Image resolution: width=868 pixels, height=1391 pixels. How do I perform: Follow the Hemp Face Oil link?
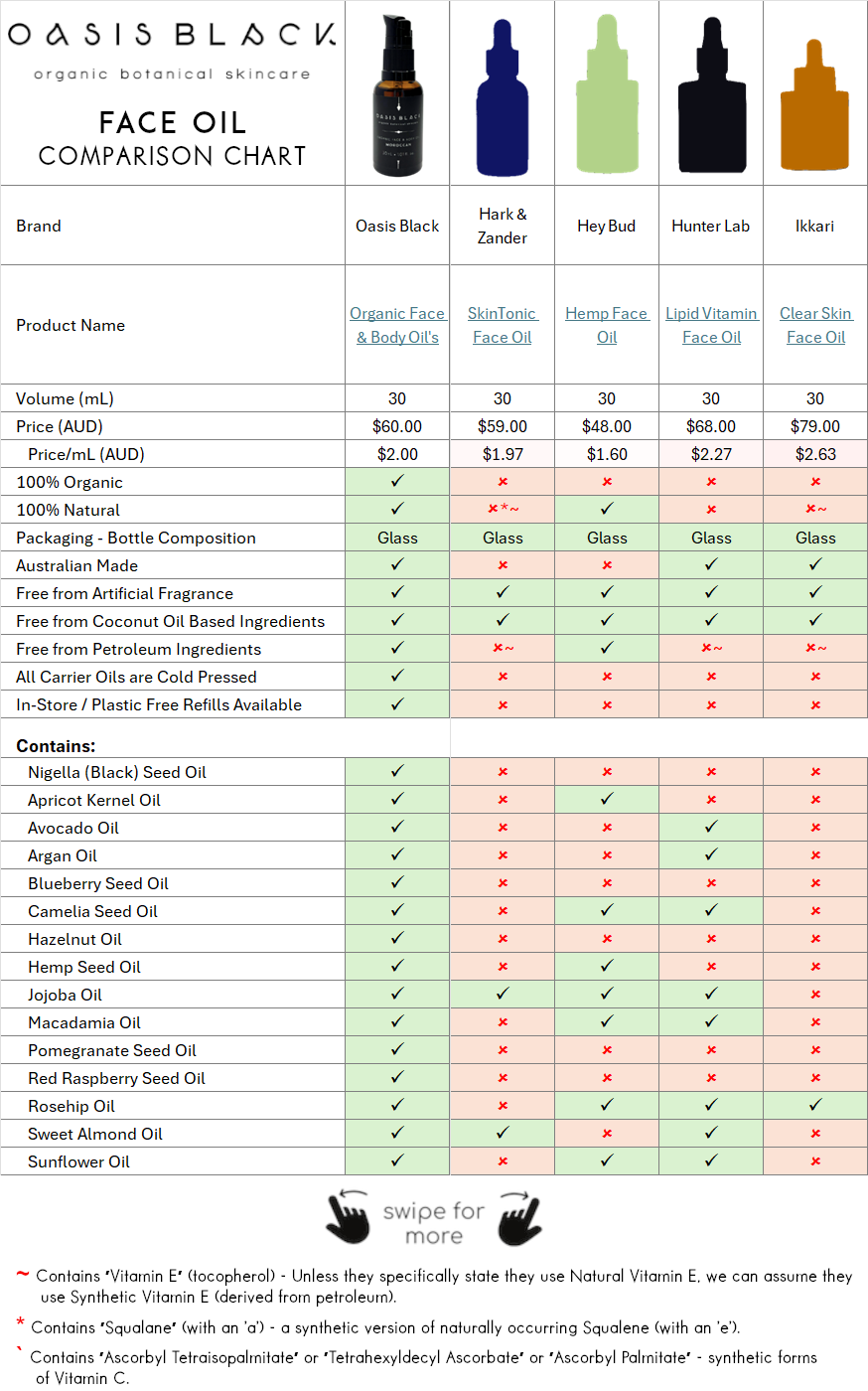point(607,325)
